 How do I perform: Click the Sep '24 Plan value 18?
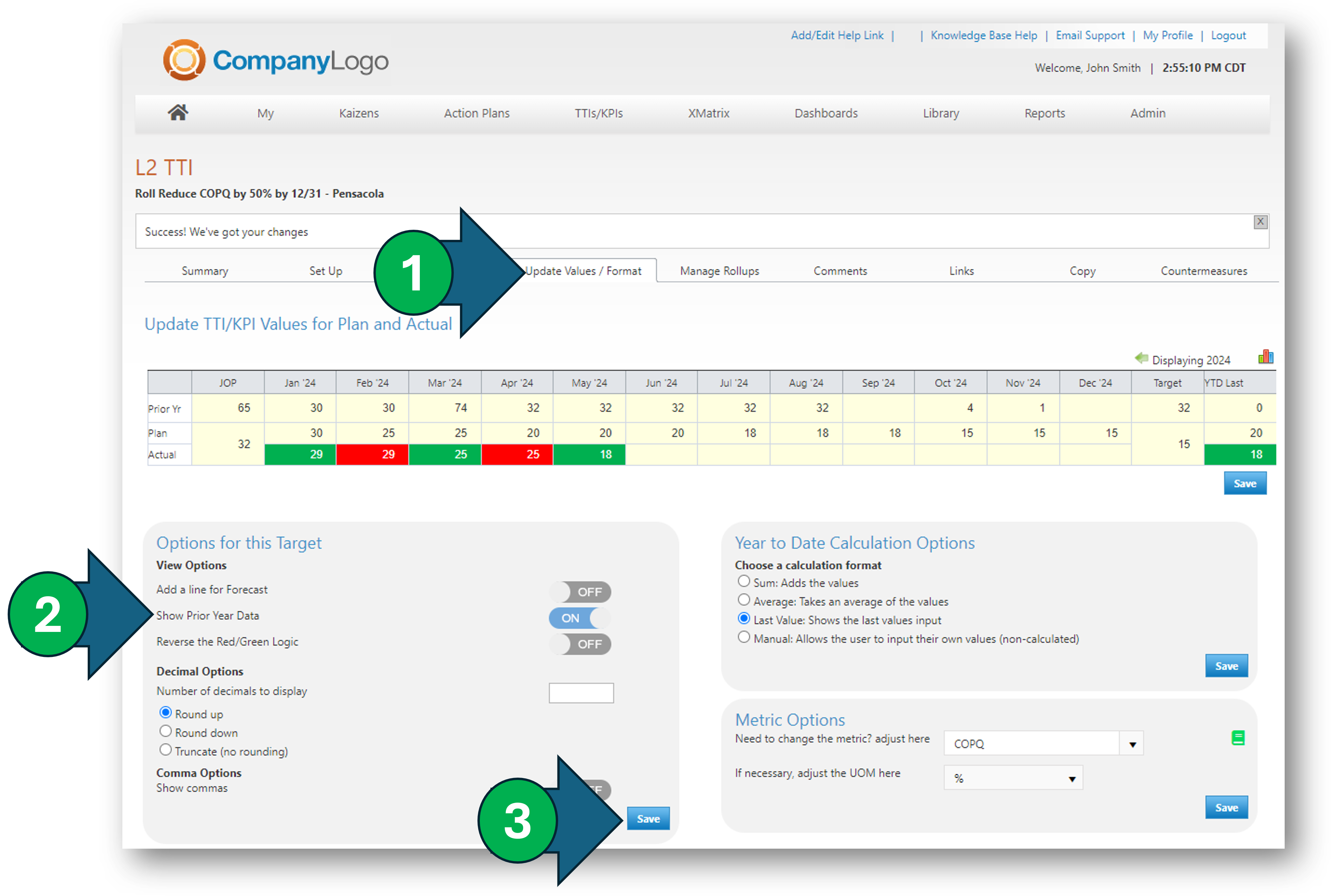[x=879, y=433]
